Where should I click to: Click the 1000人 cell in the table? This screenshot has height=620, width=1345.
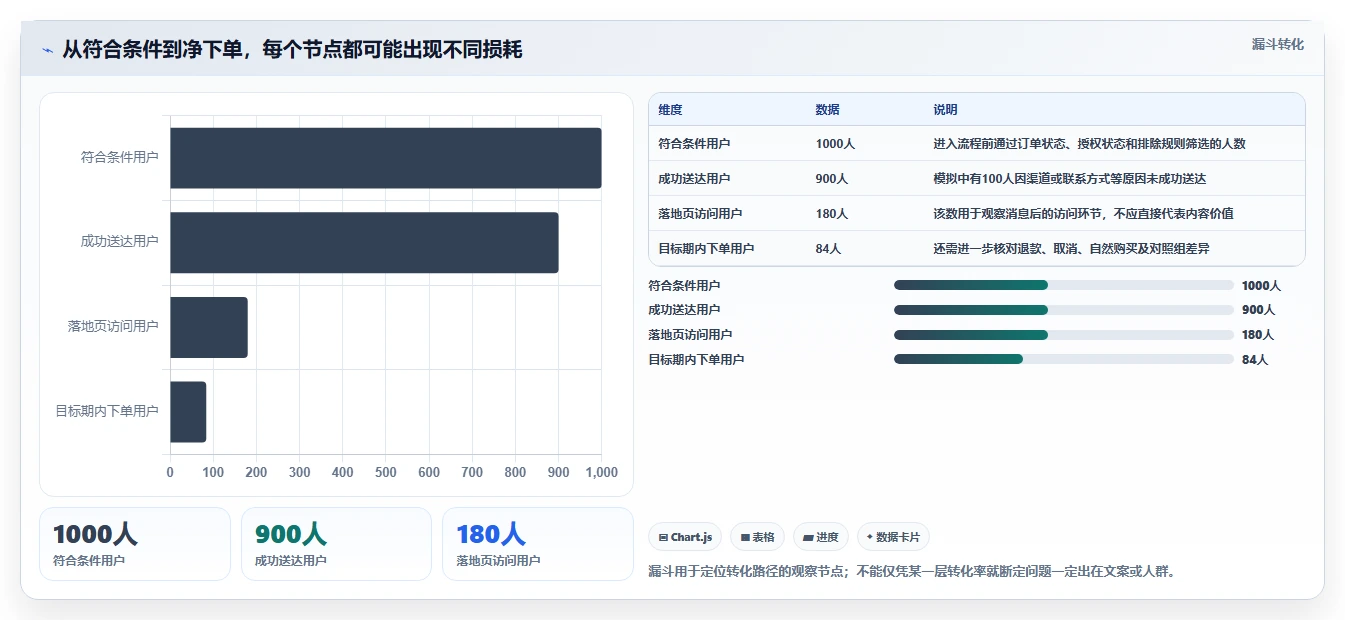click(x=835, y=144)
